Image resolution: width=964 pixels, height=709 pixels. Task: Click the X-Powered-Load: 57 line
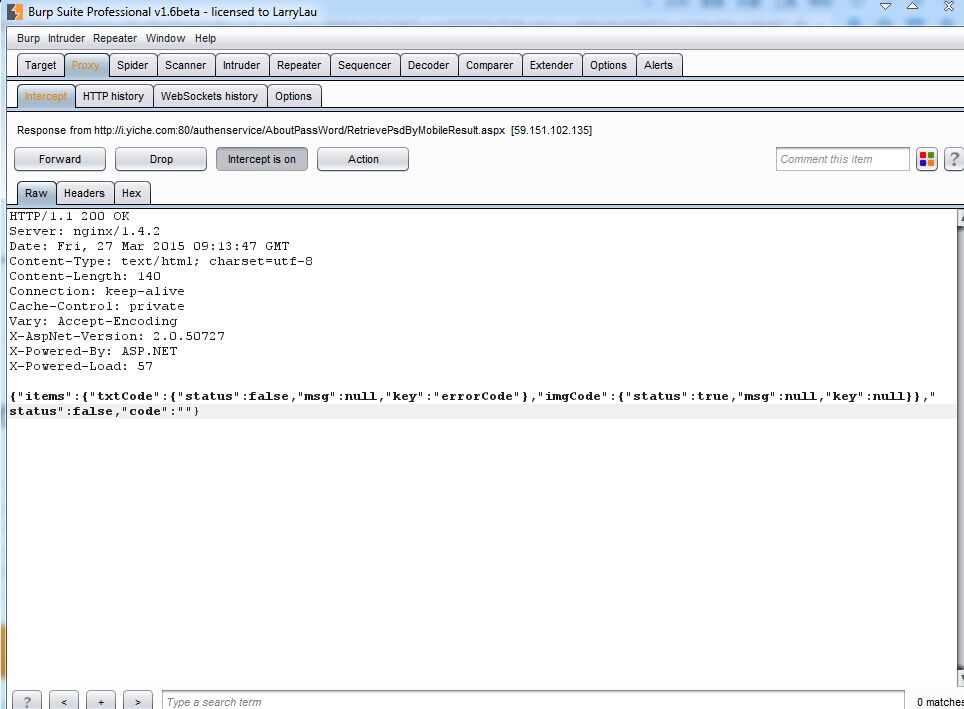pos(81,366)
